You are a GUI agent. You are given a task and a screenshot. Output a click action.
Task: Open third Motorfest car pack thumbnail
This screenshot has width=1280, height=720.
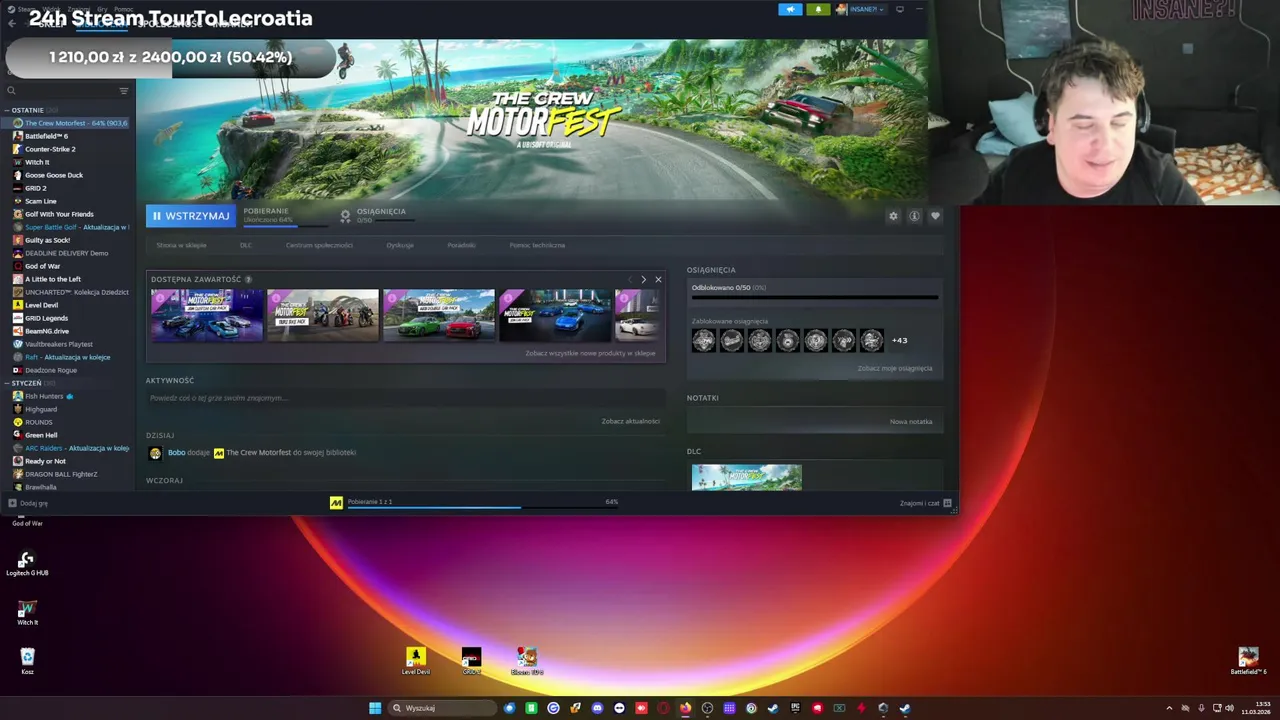click(x=439, y=315)
